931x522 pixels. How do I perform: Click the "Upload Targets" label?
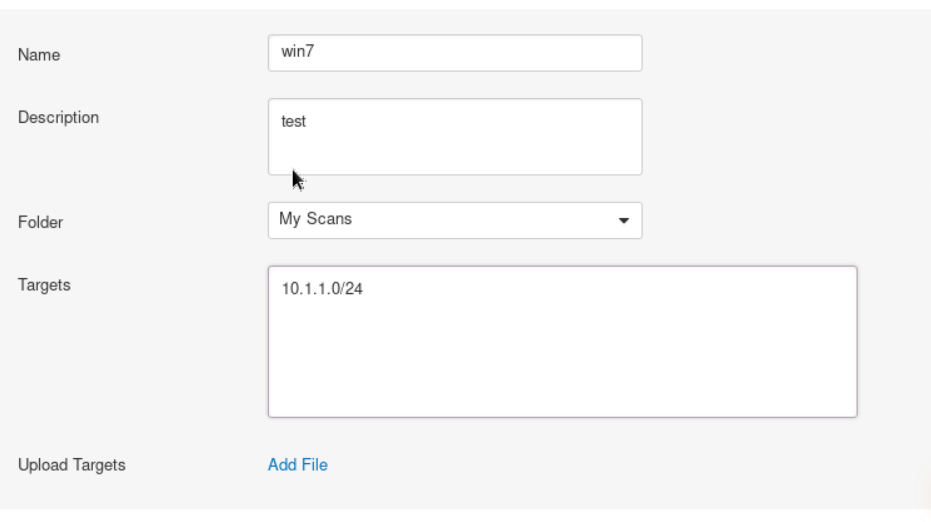click(72, 465)
